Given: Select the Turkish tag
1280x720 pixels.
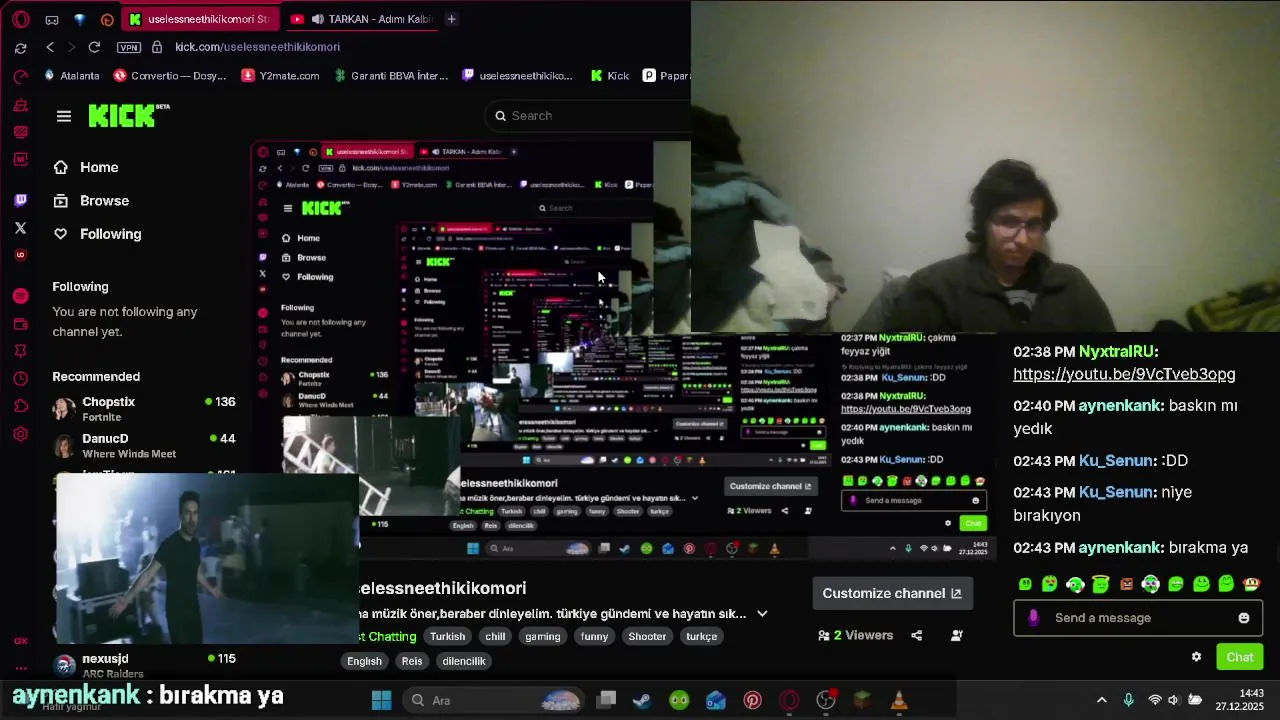Looking at the screenshot, I should (447, 636).
